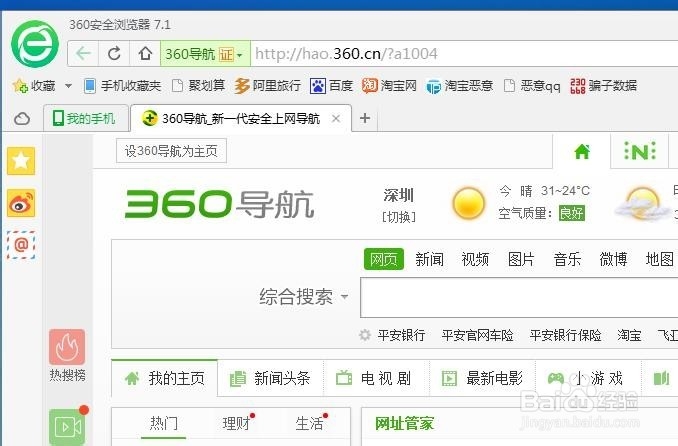The height and width of the screenshot is (446, 678).
Task: Click the green home icon tab
Action: click(x=582, y=152)
